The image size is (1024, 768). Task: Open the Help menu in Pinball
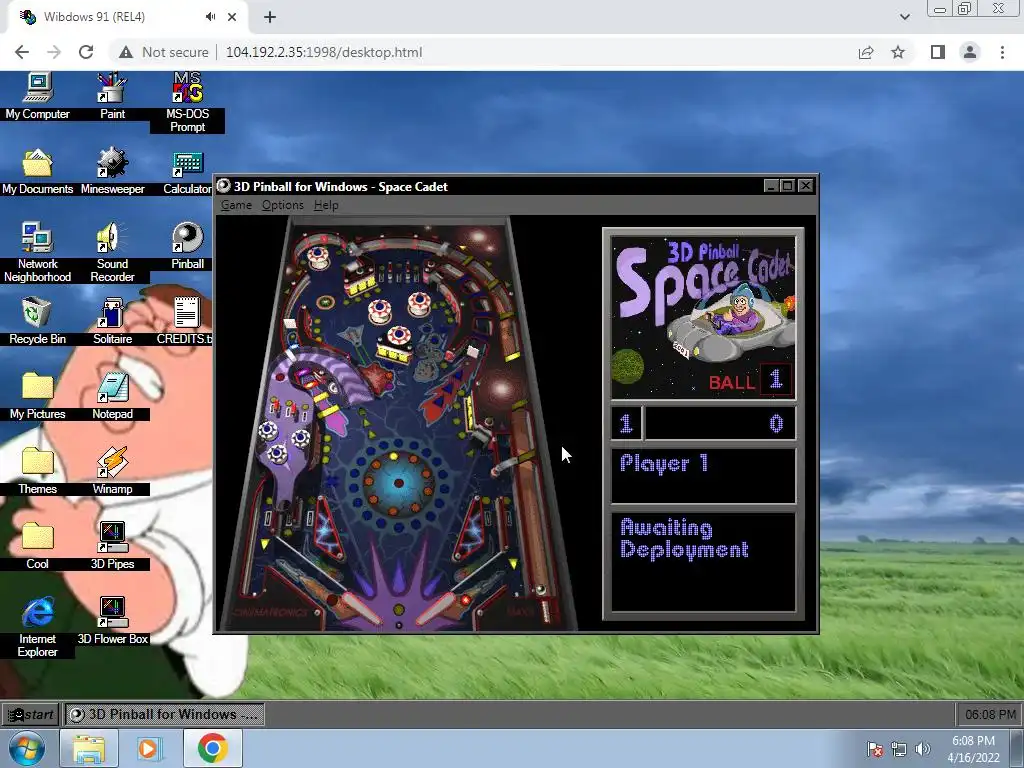(x=326, y=205)
